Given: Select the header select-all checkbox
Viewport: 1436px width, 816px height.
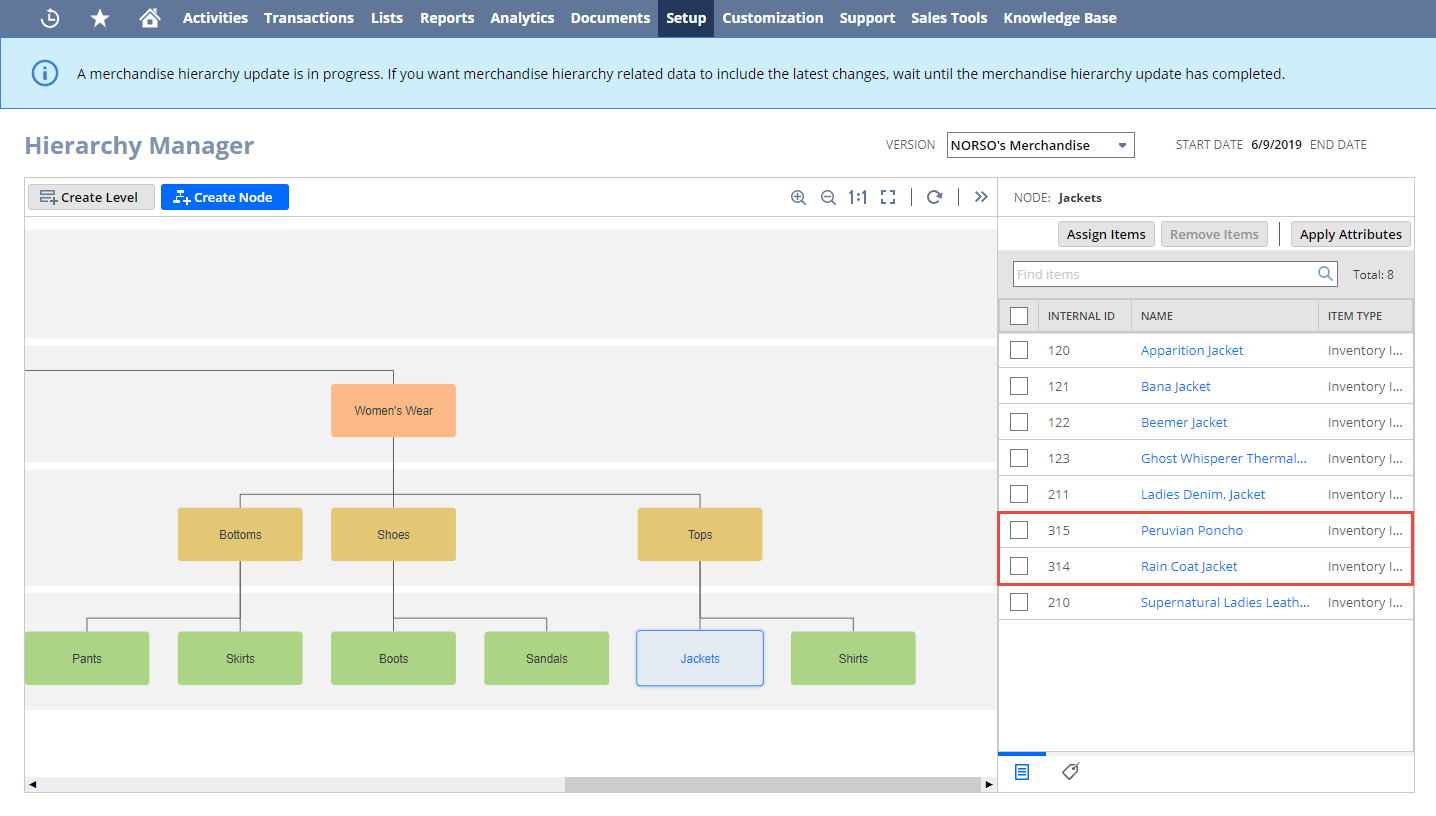Looking at the screenshot, I should [1019, 316].
